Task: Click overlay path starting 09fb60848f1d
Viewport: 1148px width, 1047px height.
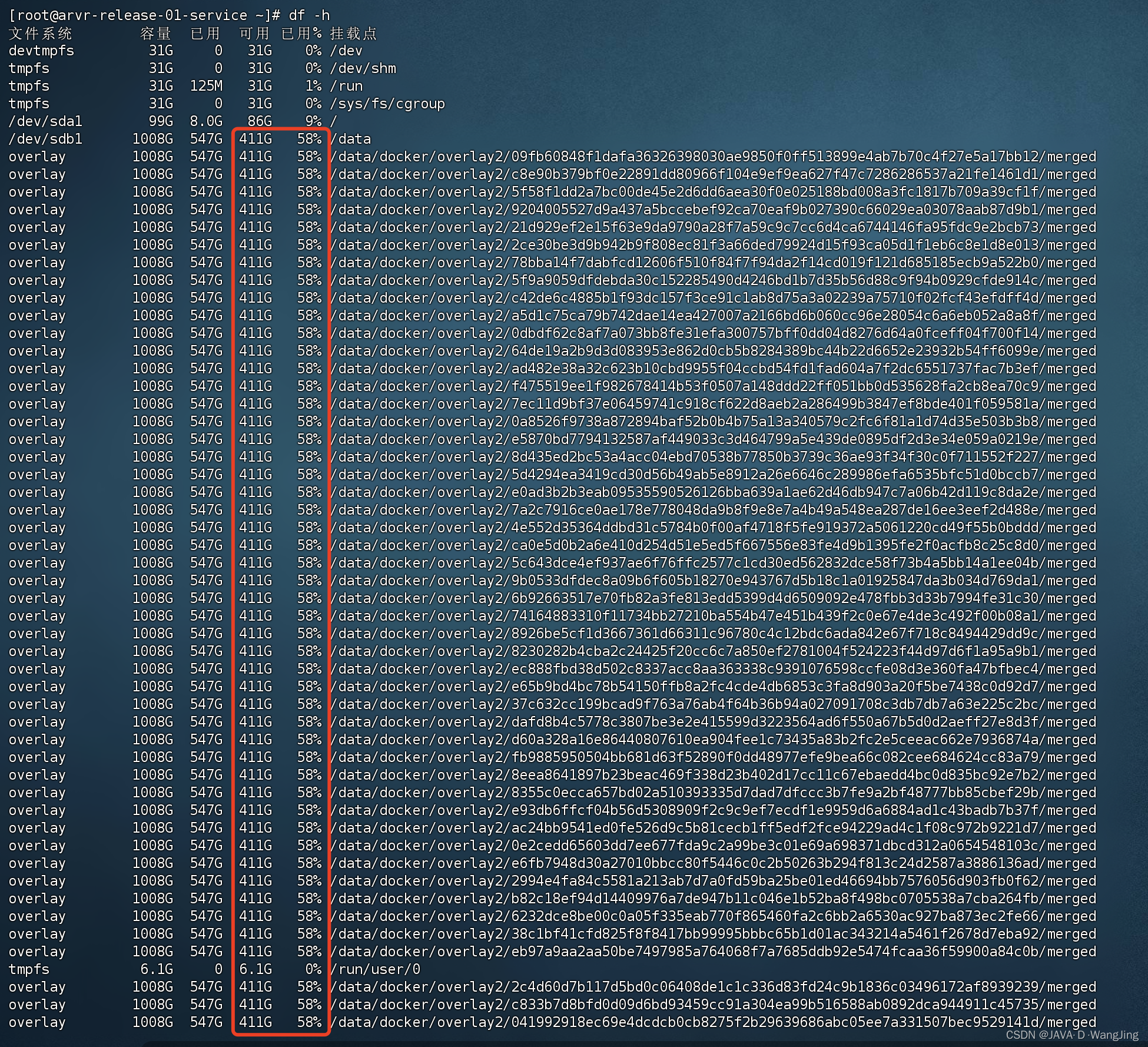Action: point(714,157)
